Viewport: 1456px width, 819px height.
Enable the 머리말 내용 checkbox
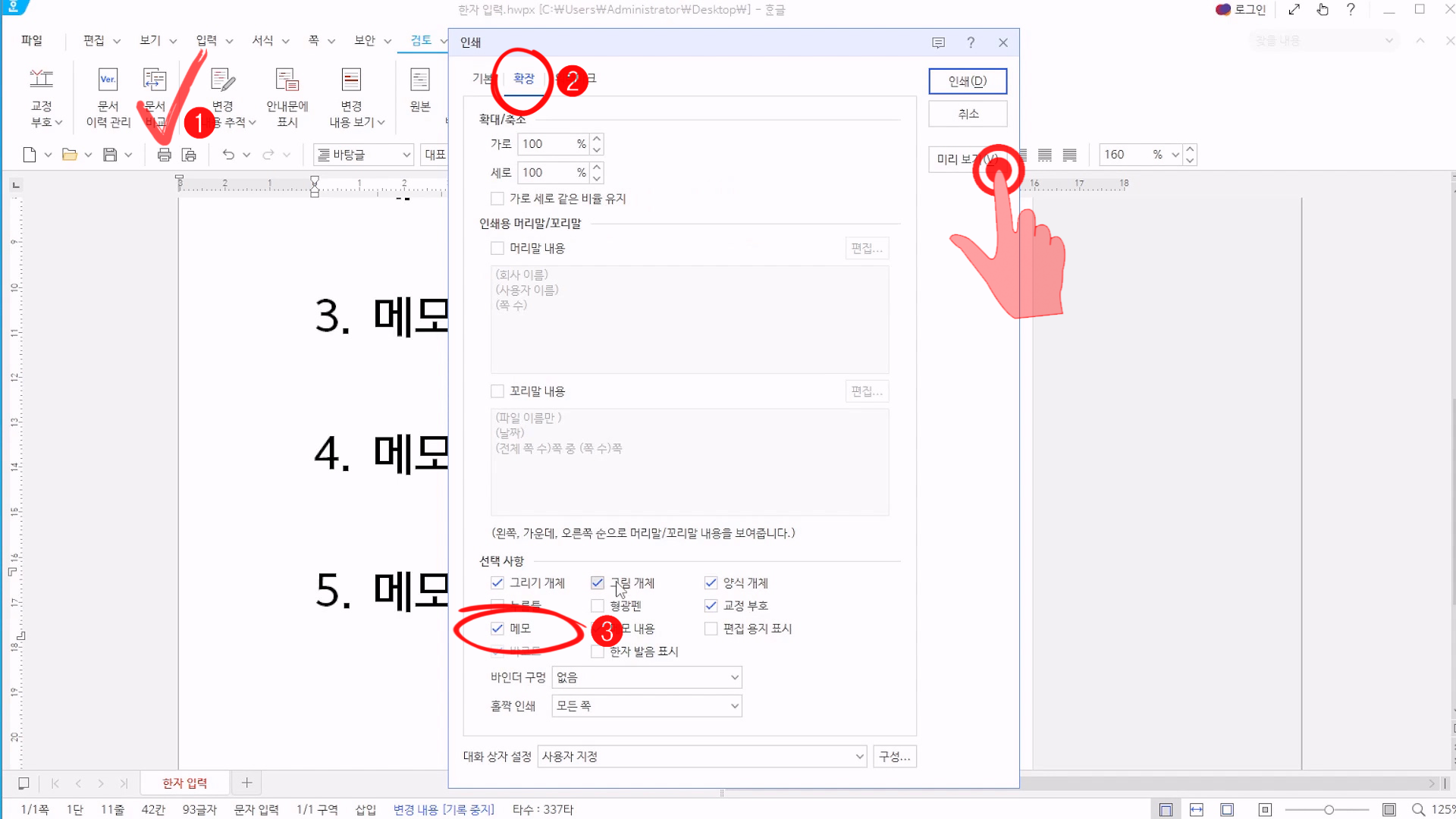497,248
